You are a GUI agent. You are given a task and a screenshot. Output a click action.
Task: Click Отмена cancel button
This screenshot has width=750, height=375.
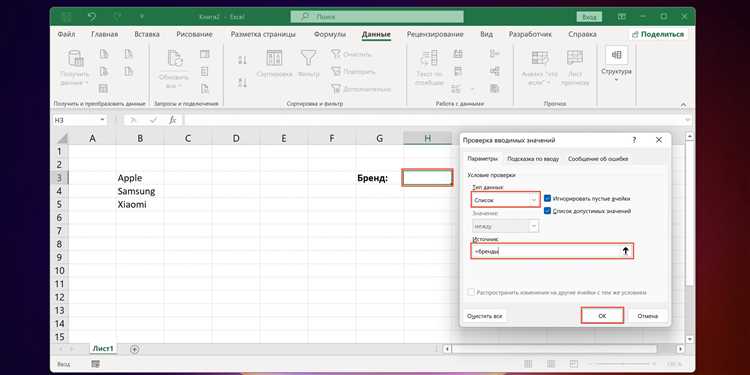tap(648, 316)
